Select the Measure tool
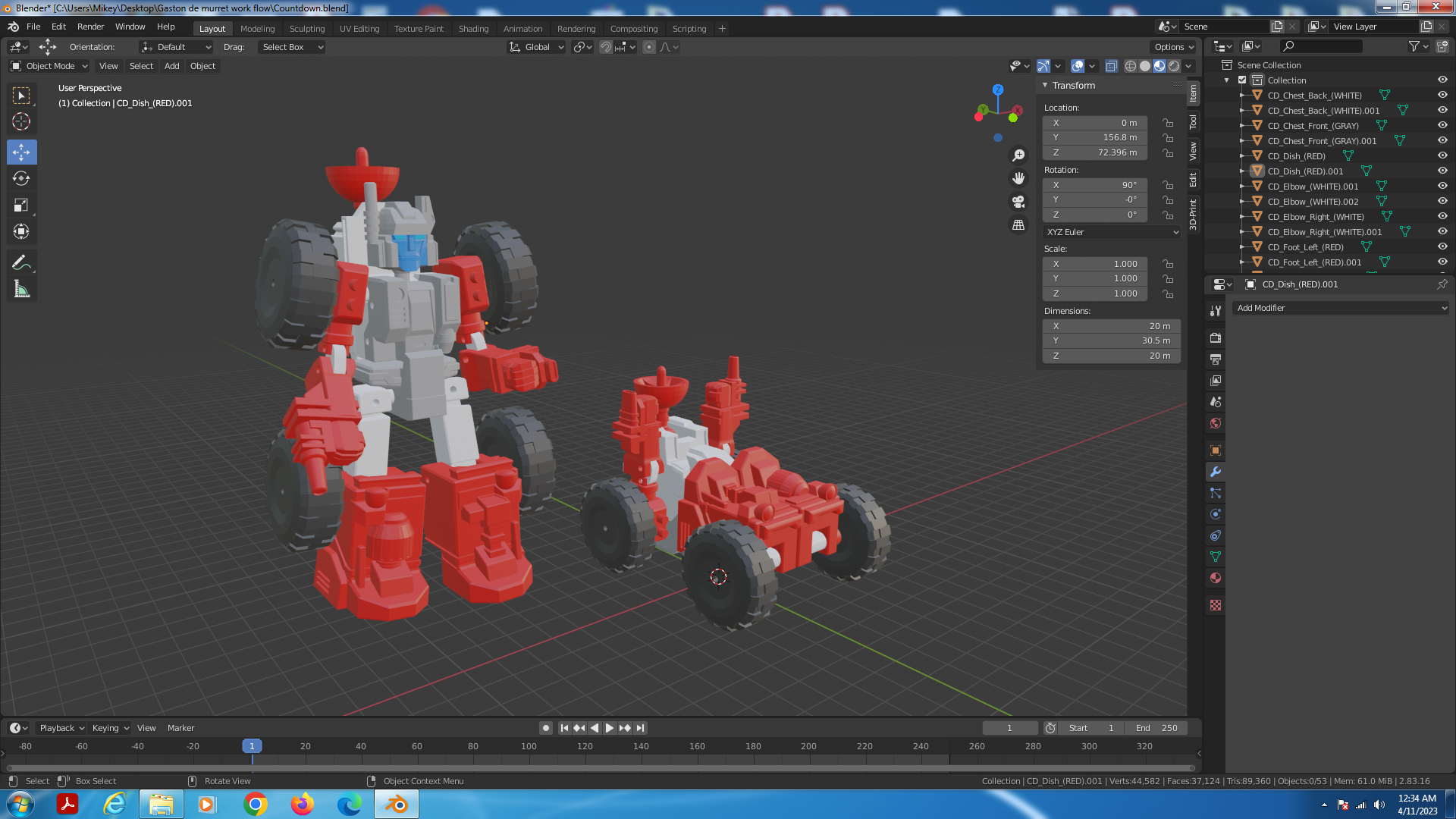This screenshot has height=819, width=1456. click(21, 289)
